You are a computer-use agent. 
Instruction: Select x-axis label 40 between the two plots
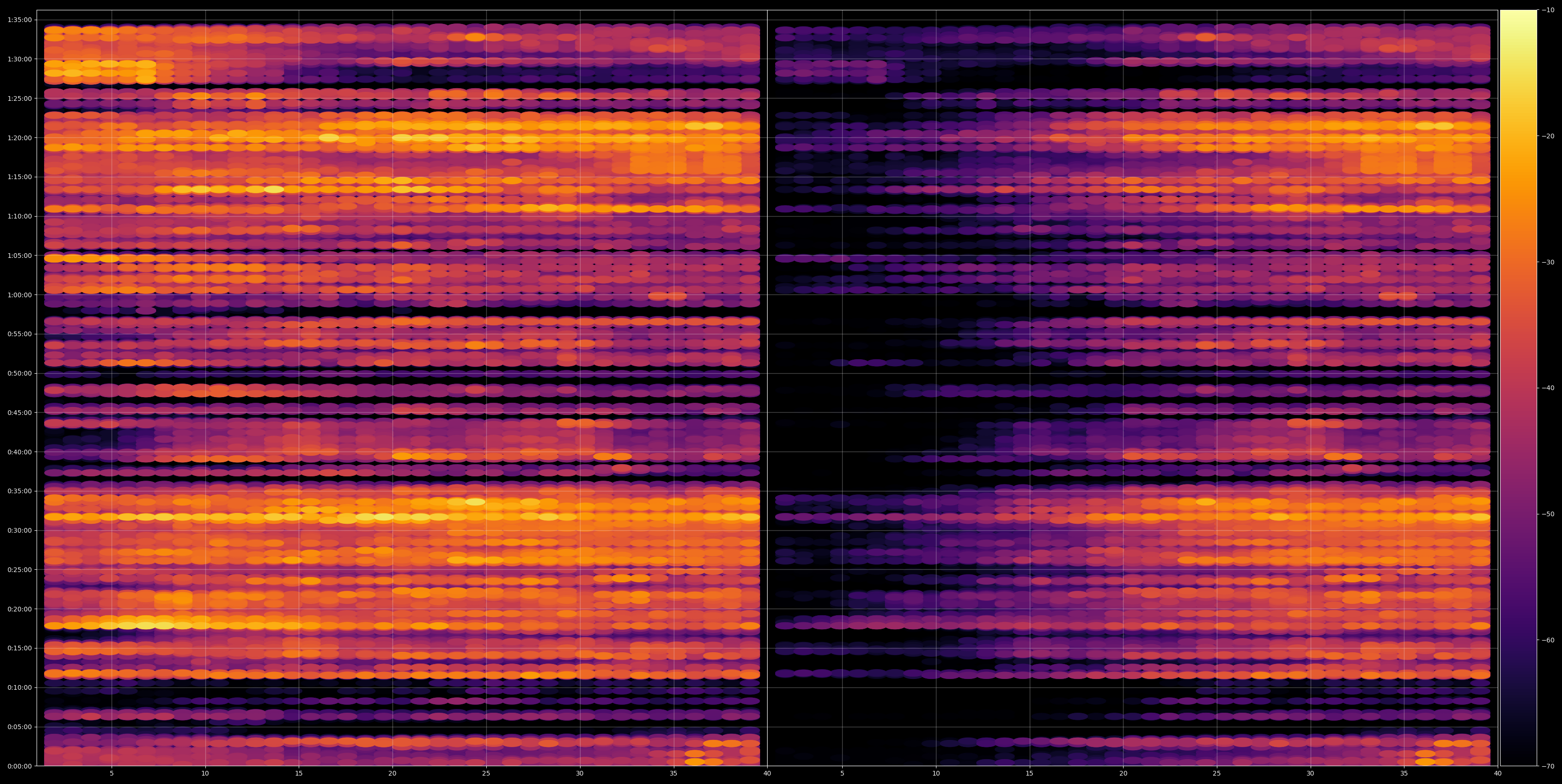(767, 774)
